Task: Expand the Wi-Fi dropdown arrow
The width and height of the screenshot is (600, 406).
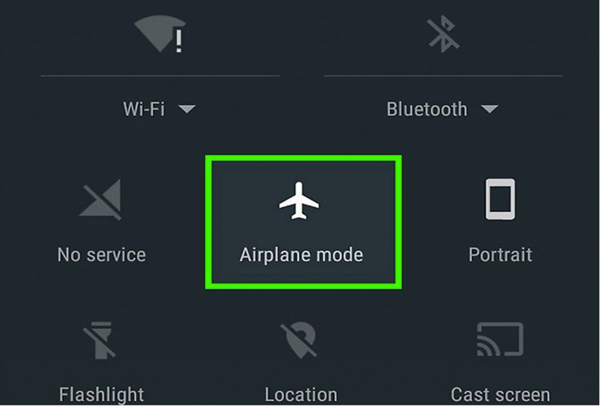Action: (187, 109)
